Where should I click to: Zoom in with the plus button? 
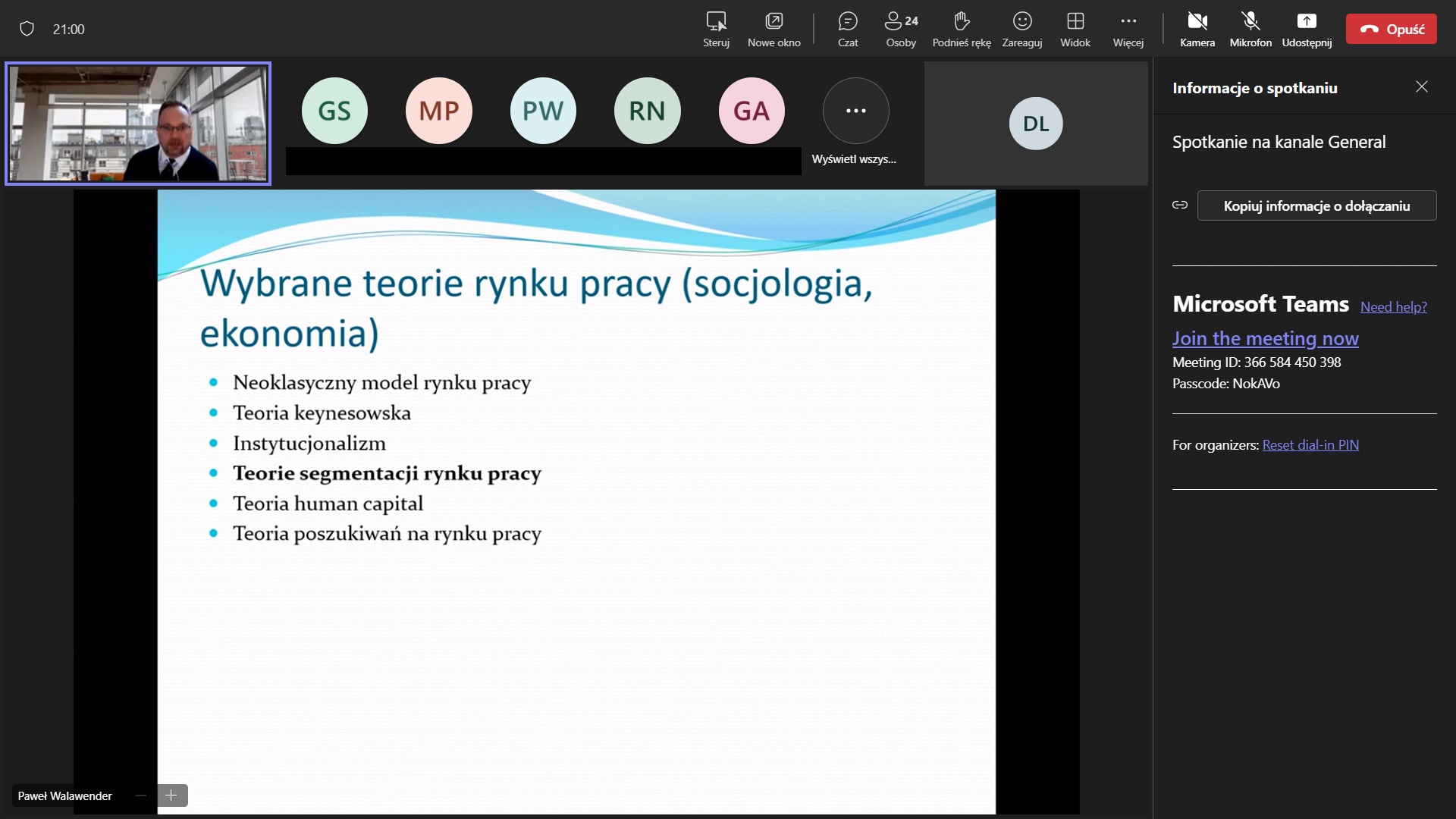(x=171, y=795)
